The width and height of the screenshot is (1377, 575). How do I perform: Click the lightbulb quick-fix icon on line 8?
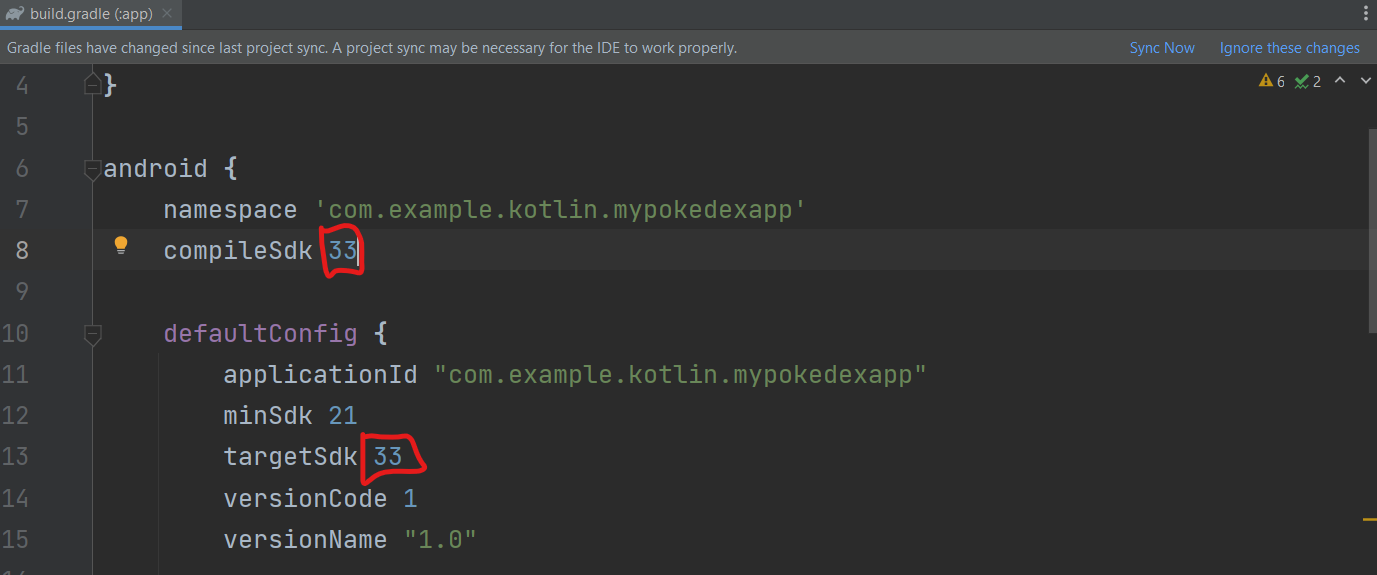(x=121, y=246)
